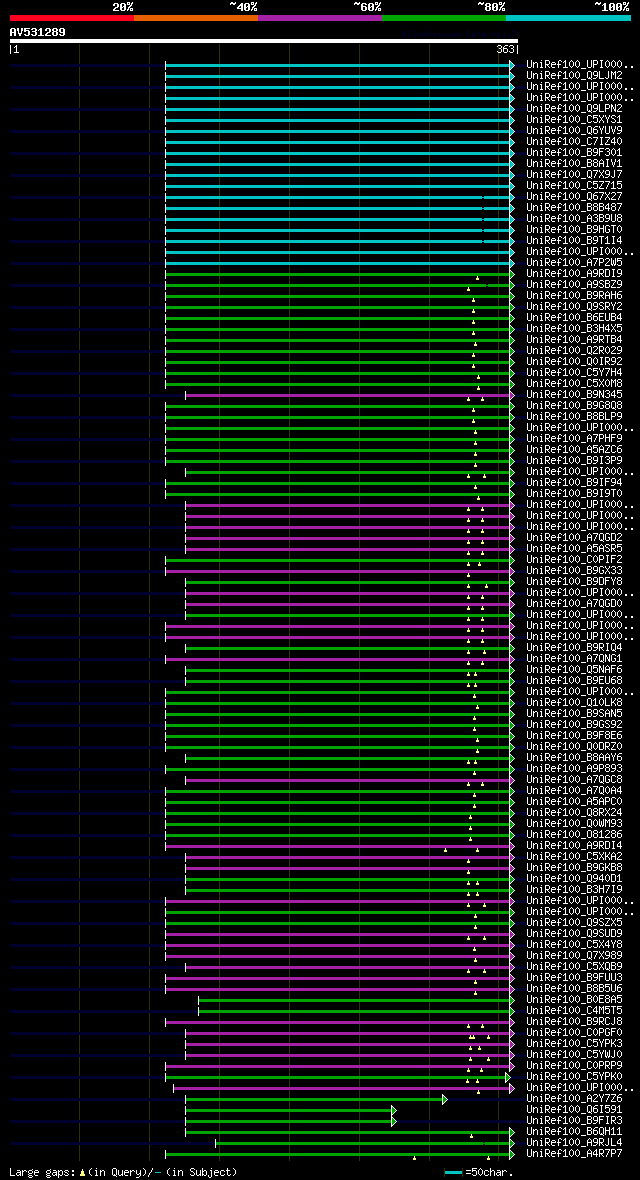The height and width of the screenshot is (1180, 640).
Task: Select the UniRef100_B3H4X5 label
Action: coord(574,329)
